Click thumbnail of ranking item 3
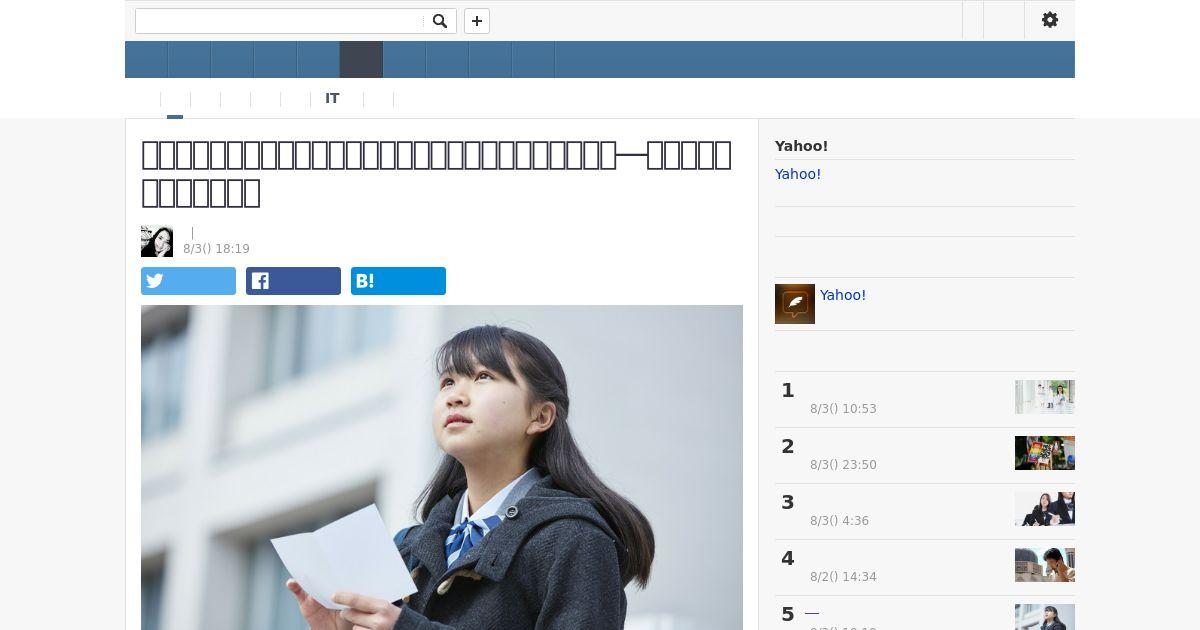The width and height of the screenshot is (1200, 630). (x=1045, y=509)
